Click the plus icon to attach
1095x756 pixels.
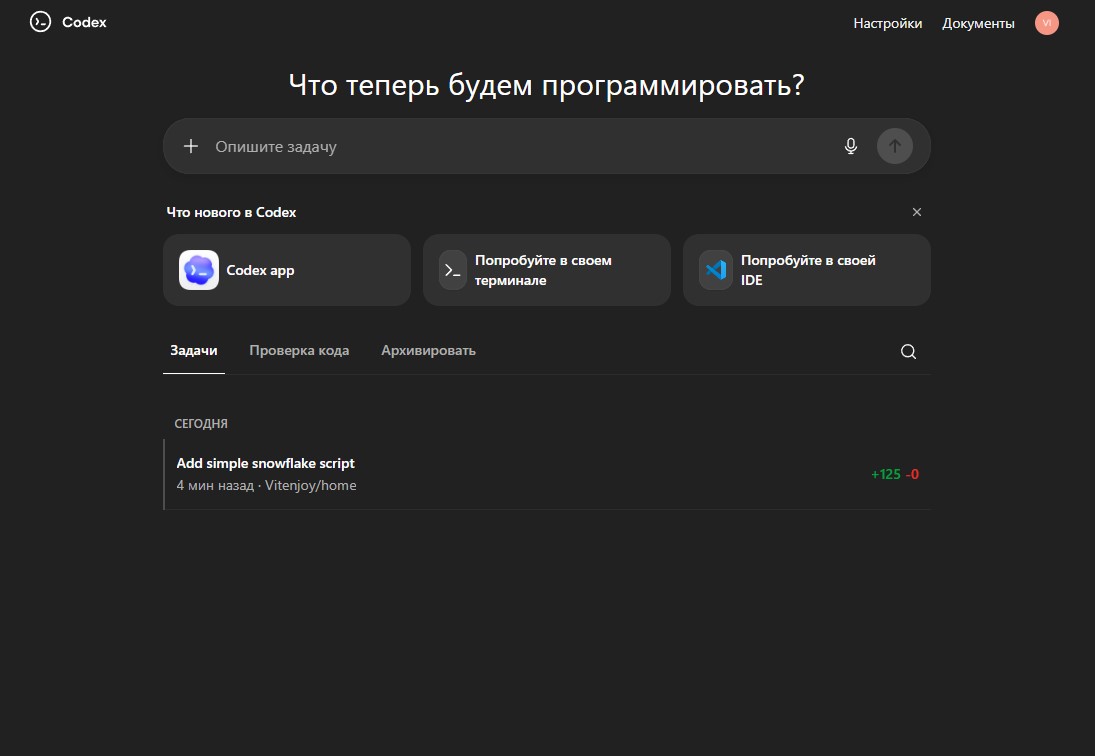tap(191, 146)
